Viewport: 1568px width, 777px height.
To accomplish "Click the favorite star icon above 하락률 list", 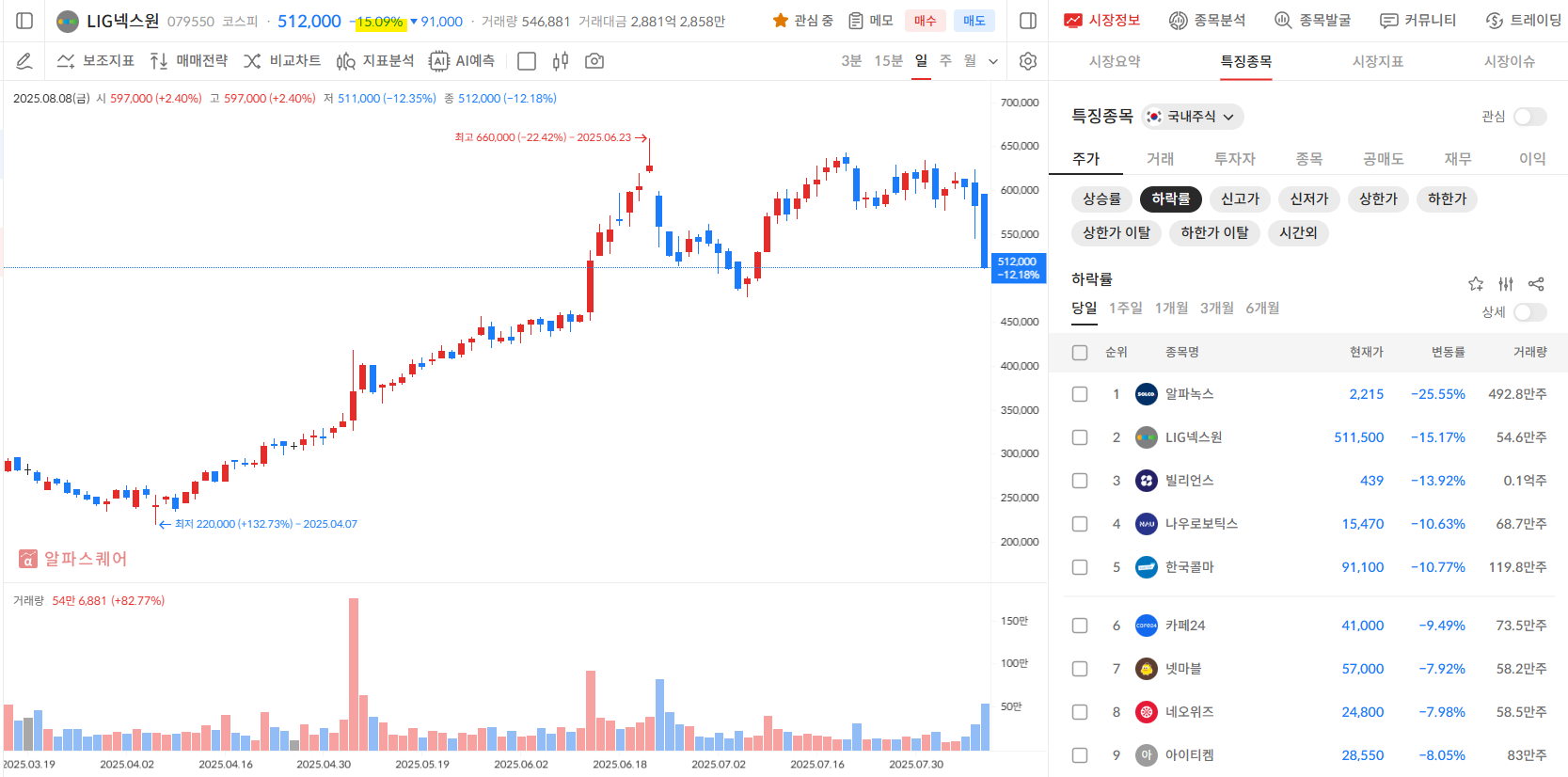I will point(1476,284).
